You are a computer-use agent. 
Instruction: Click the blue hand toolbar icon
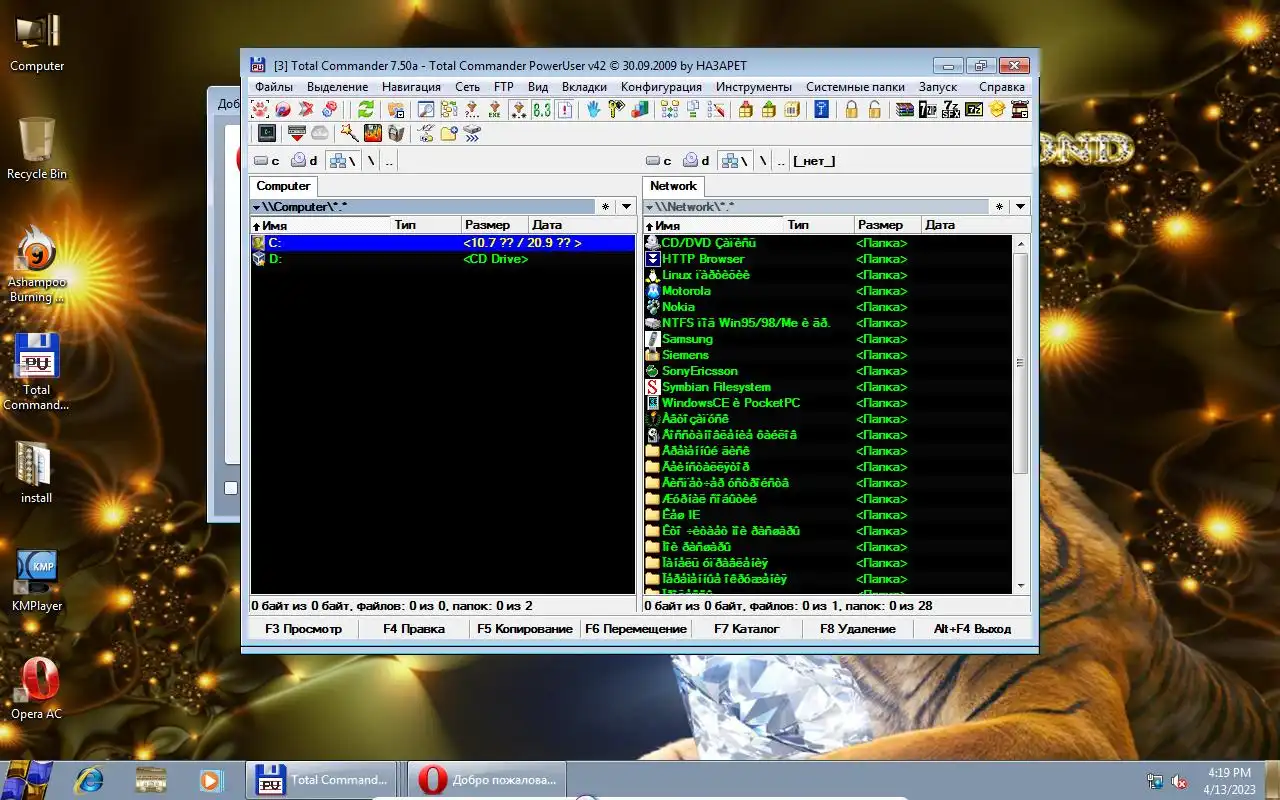[x=594, y=109]
